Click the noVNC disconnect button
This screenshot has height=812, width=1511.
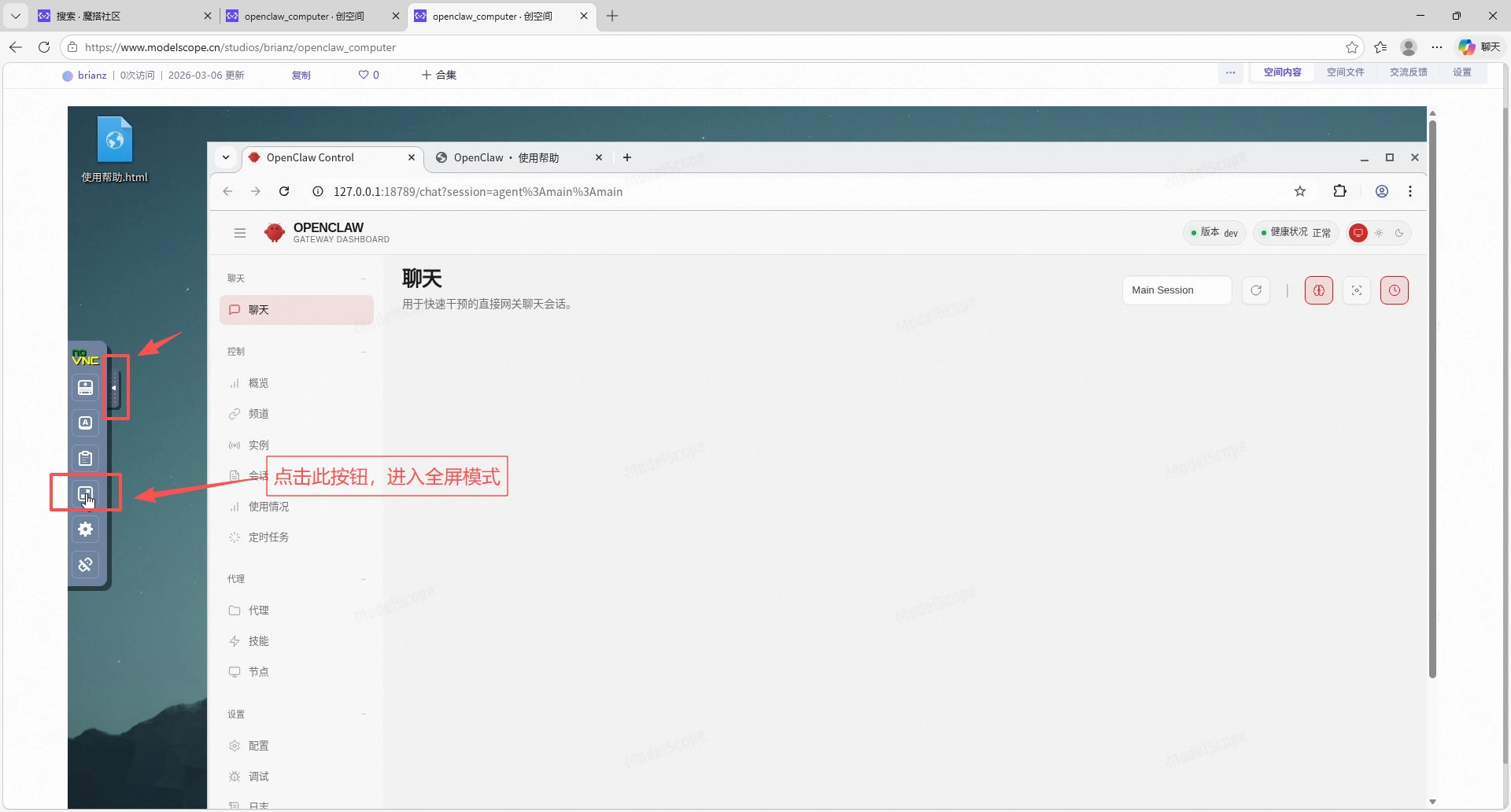pos(86,564)
